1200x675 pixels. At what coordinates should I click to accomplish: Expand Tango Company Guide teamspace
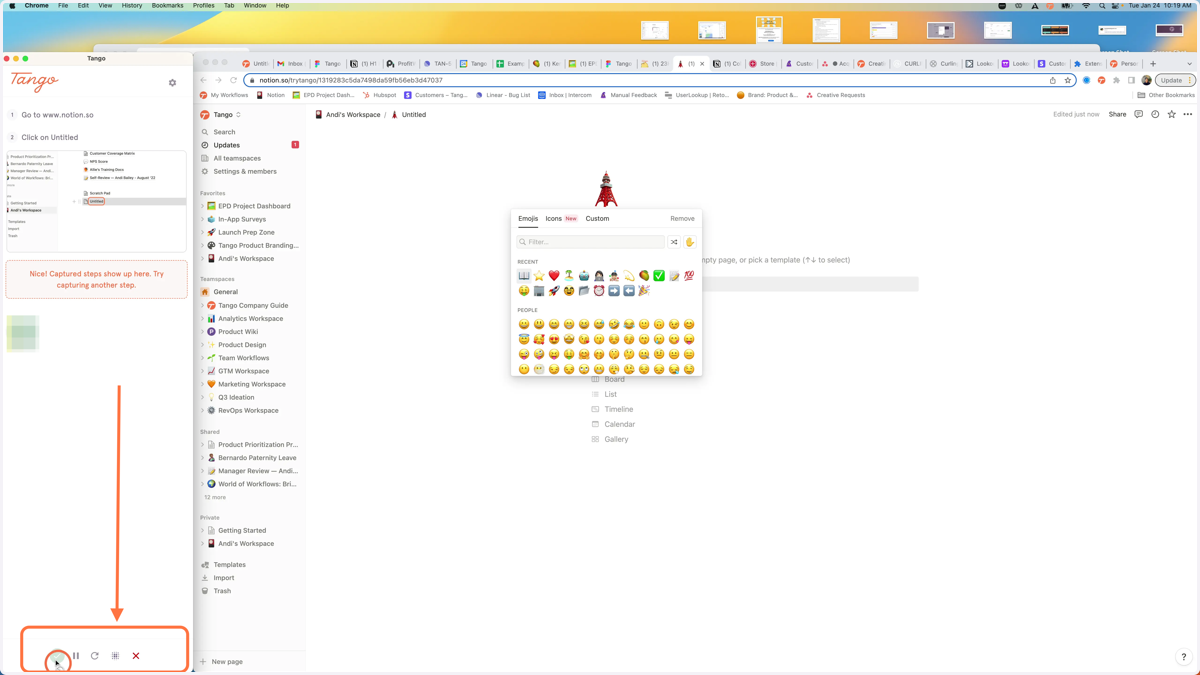tap(202, 306)
